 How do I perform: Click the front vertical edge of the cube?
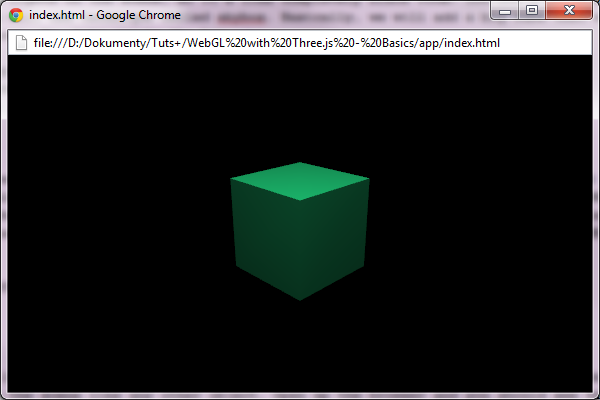[x=300, y=250]
